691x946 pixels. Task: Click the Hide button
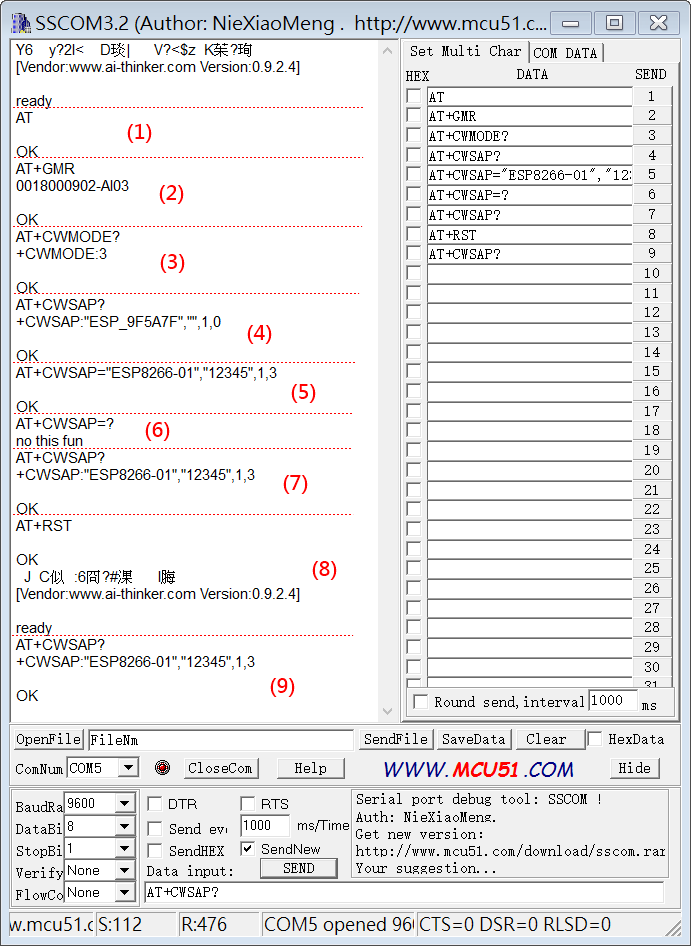[634, 768]
